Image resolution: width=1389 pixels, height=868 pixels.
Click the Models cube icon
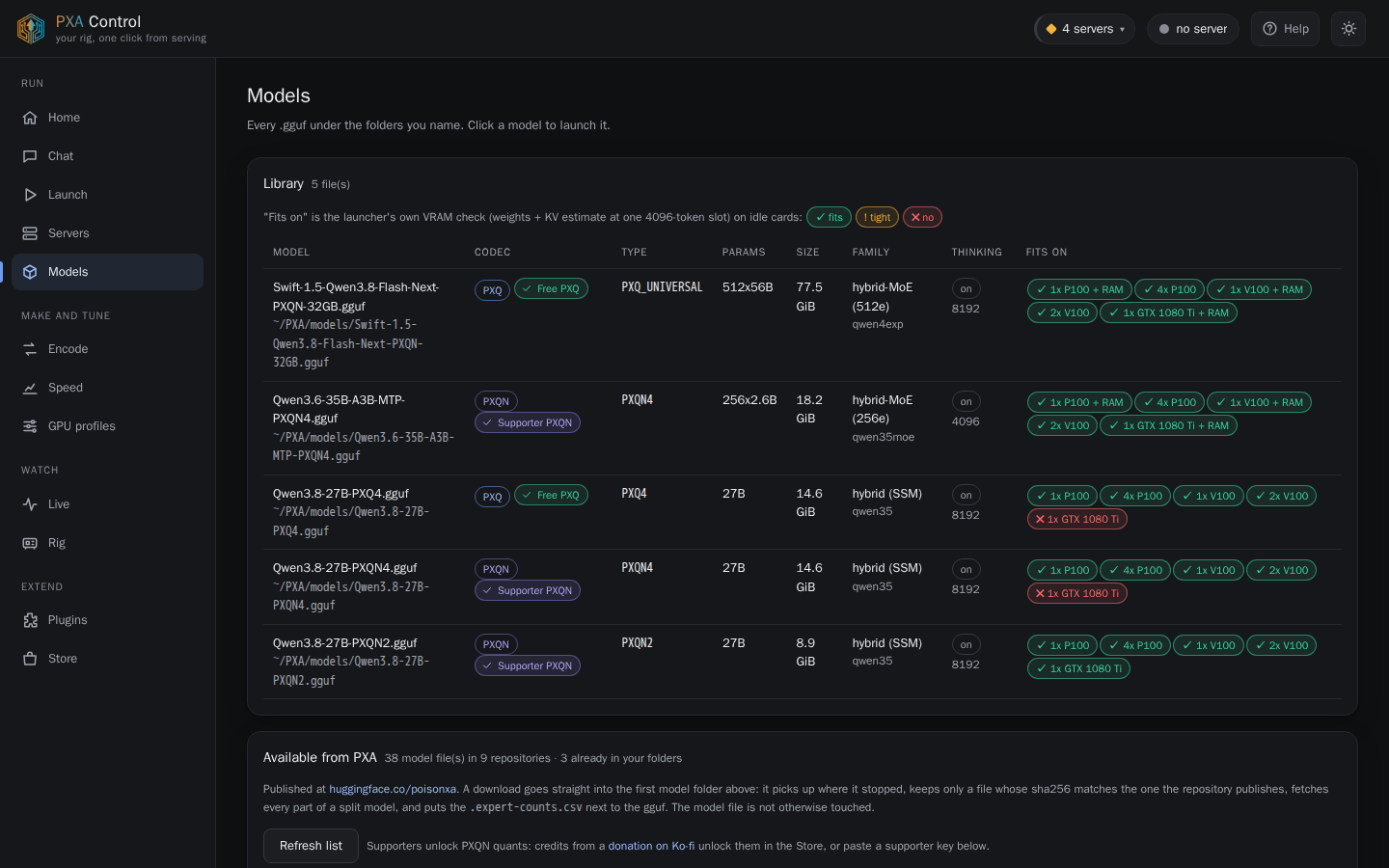(30, 272)
